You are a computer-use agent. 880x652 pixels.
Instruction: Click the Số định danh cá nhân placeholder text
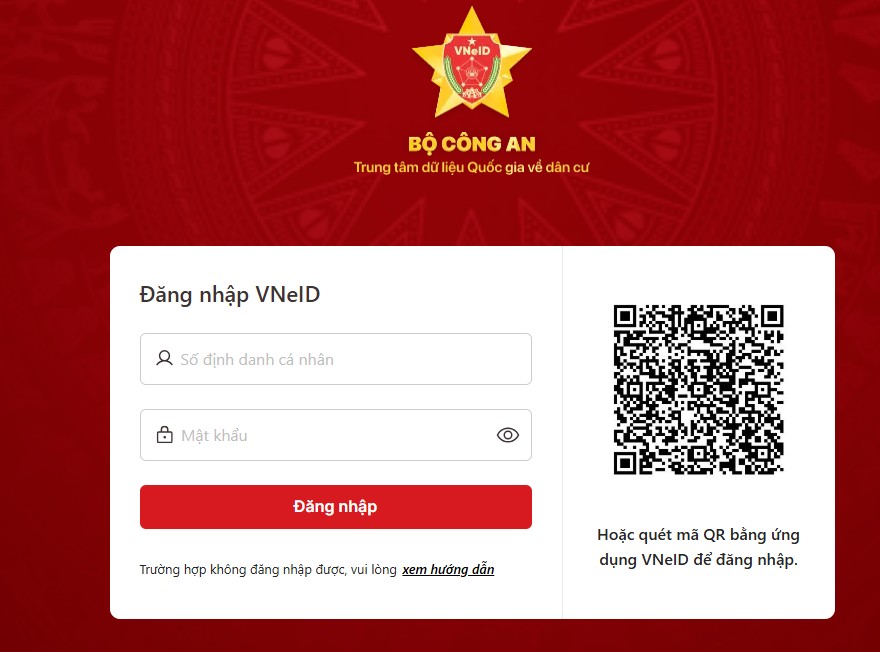(257, 360)
